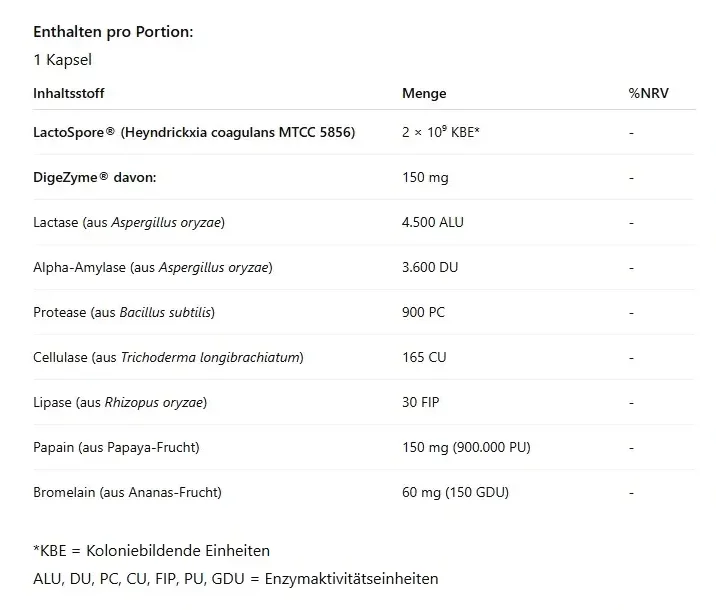The image size is (716, 610).
Task: Select the 'Menge' column header
Action: click(424, 93)
